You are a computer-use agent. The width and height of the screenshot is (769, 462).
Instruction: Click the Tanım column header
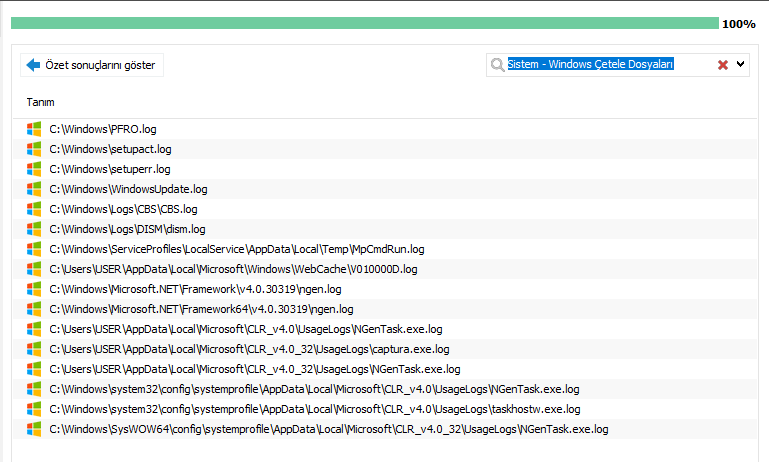click(x=40, y=102)
